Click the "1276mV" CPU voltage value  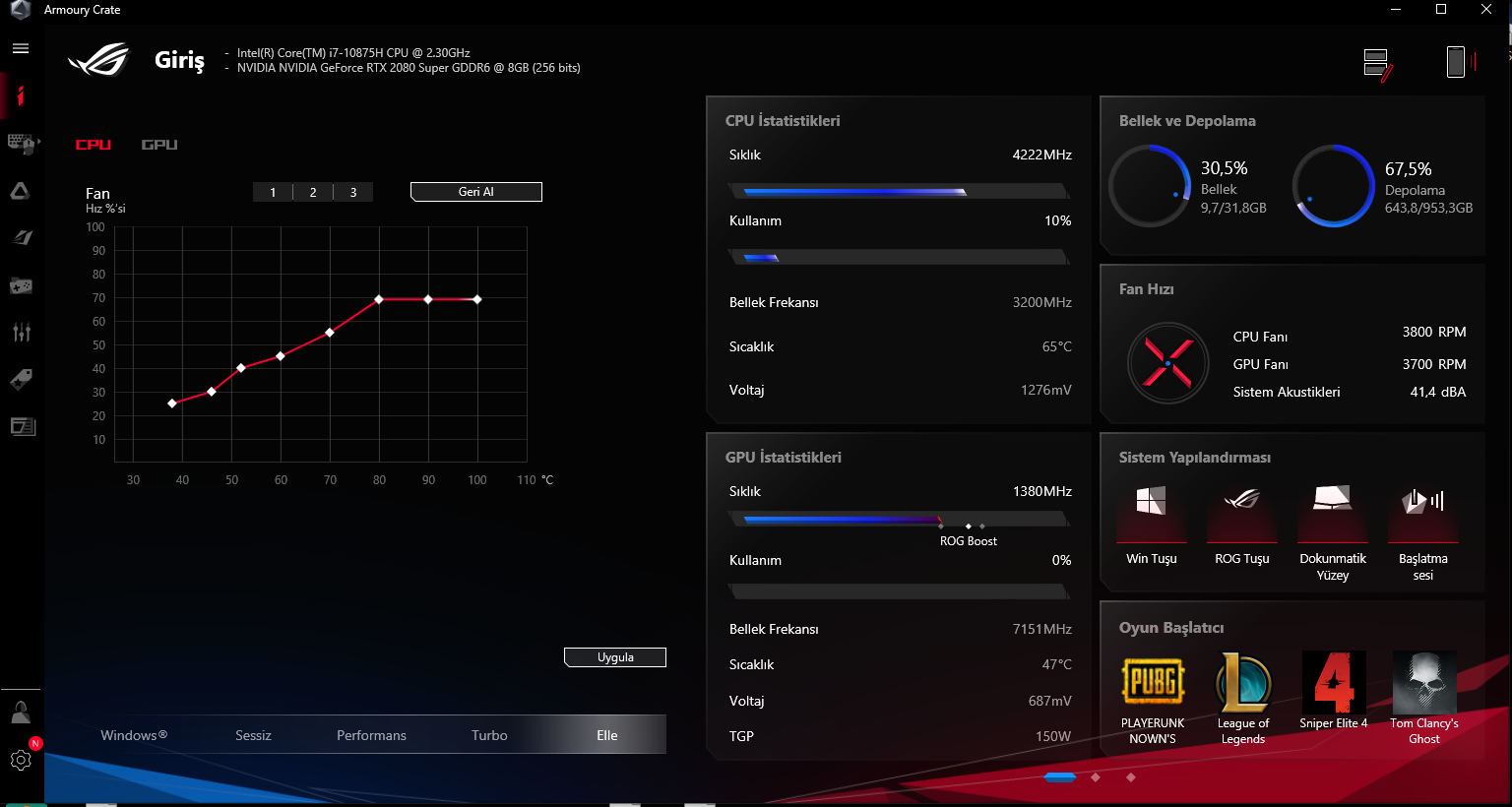pos(1046,390)
